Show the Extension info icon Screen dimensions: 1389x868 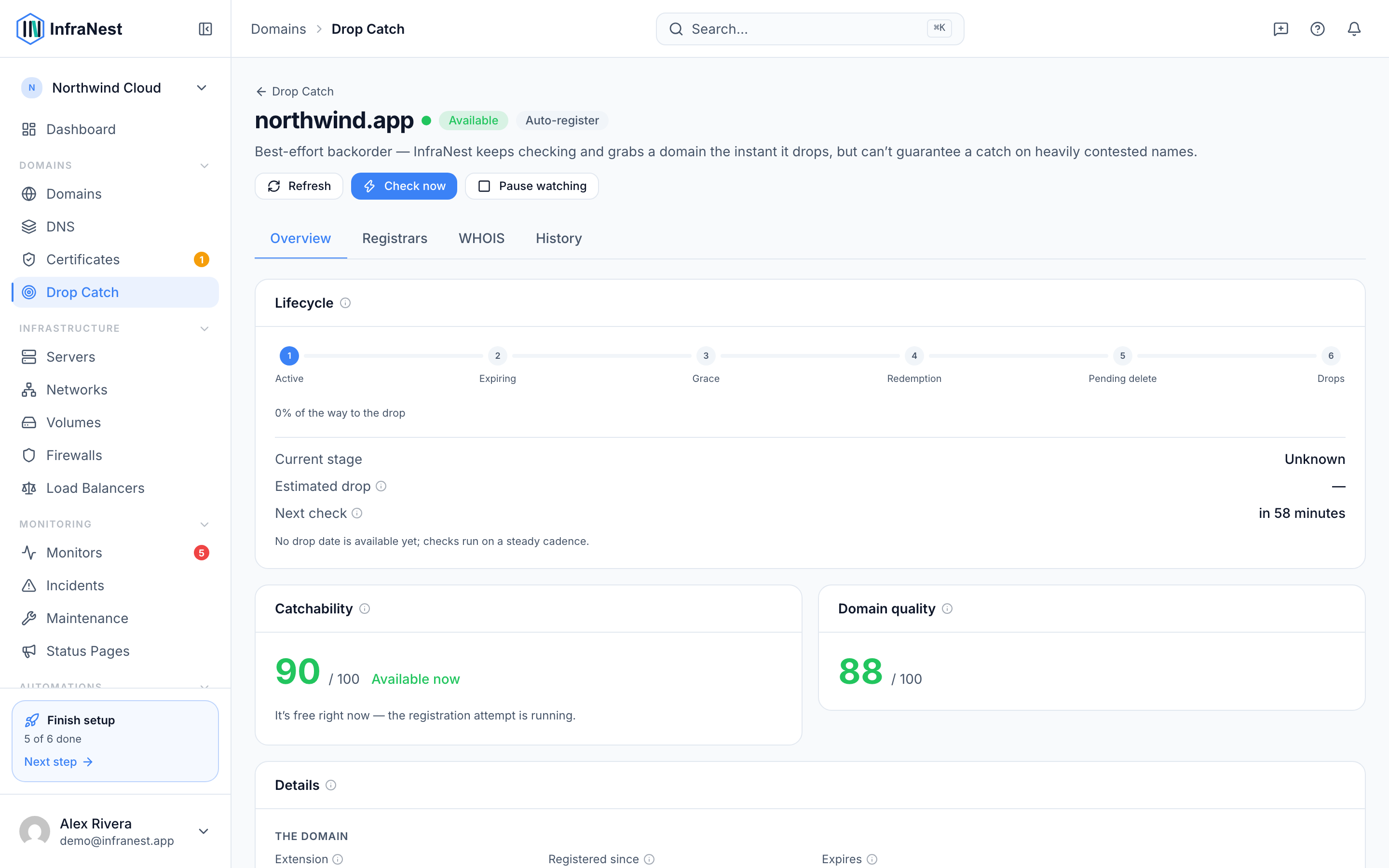click(338, 859)
